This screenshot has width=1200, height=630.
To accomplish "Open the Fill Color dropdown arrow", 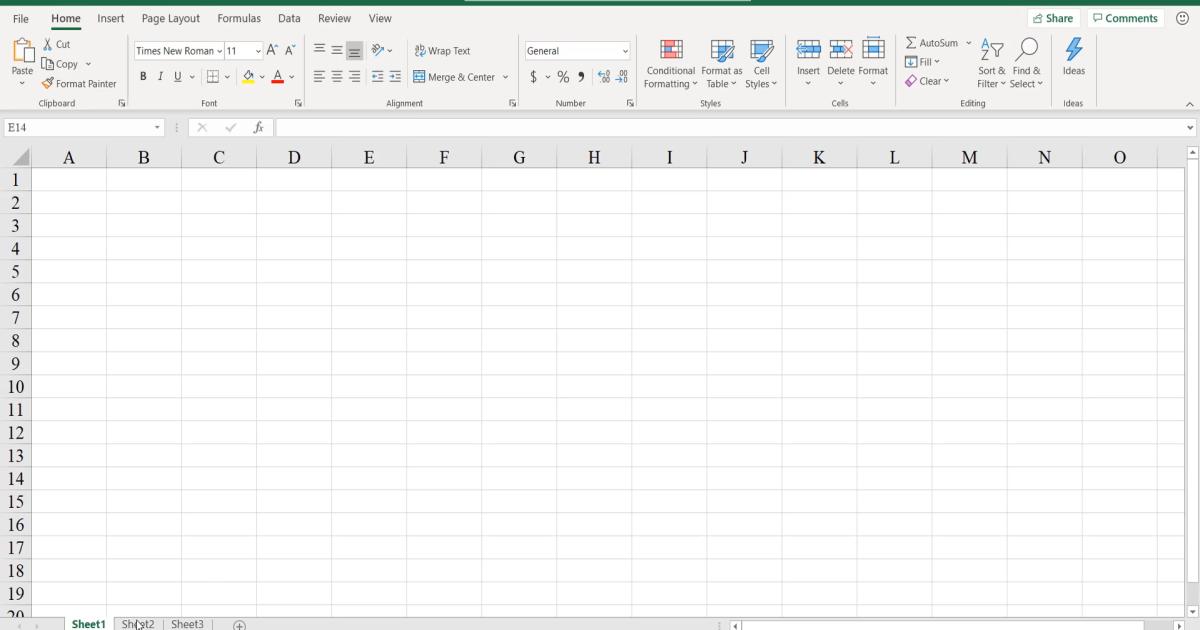I will pos(262,76).
